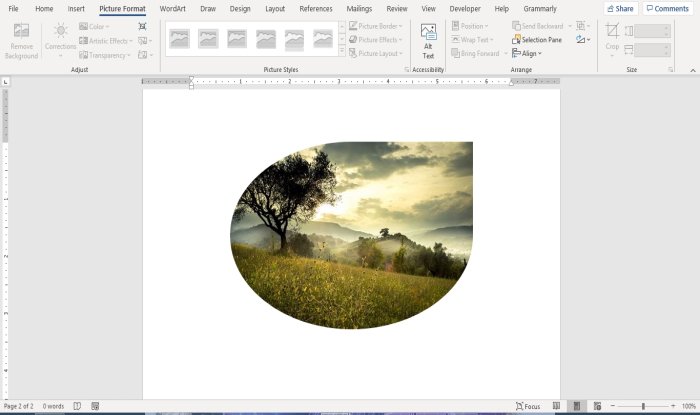This screenshot has width=700, height=415.
Task: Switch to the Layout tab
Action: [x=275, y=8]
